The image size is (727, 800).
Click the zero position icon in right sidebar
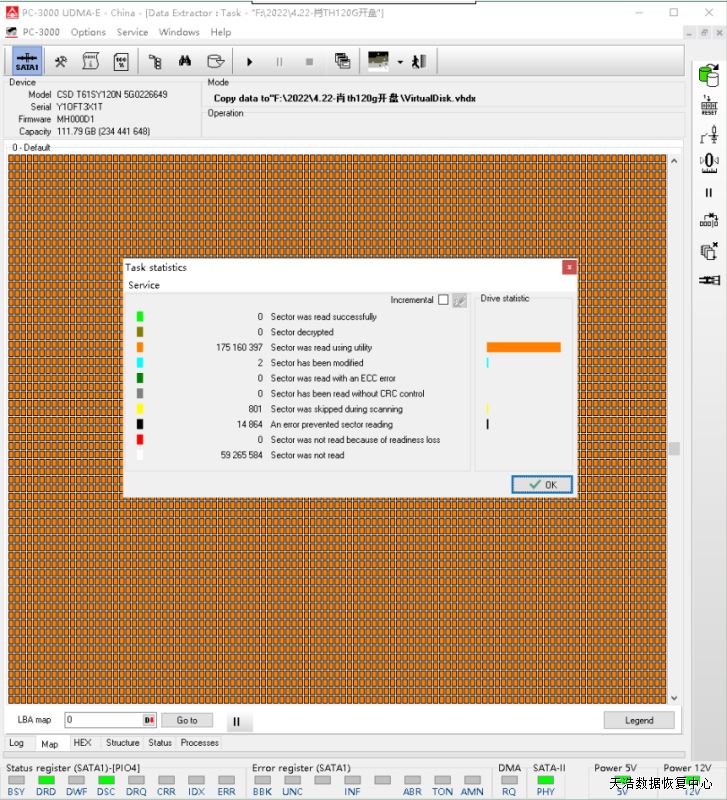[709, 160]
